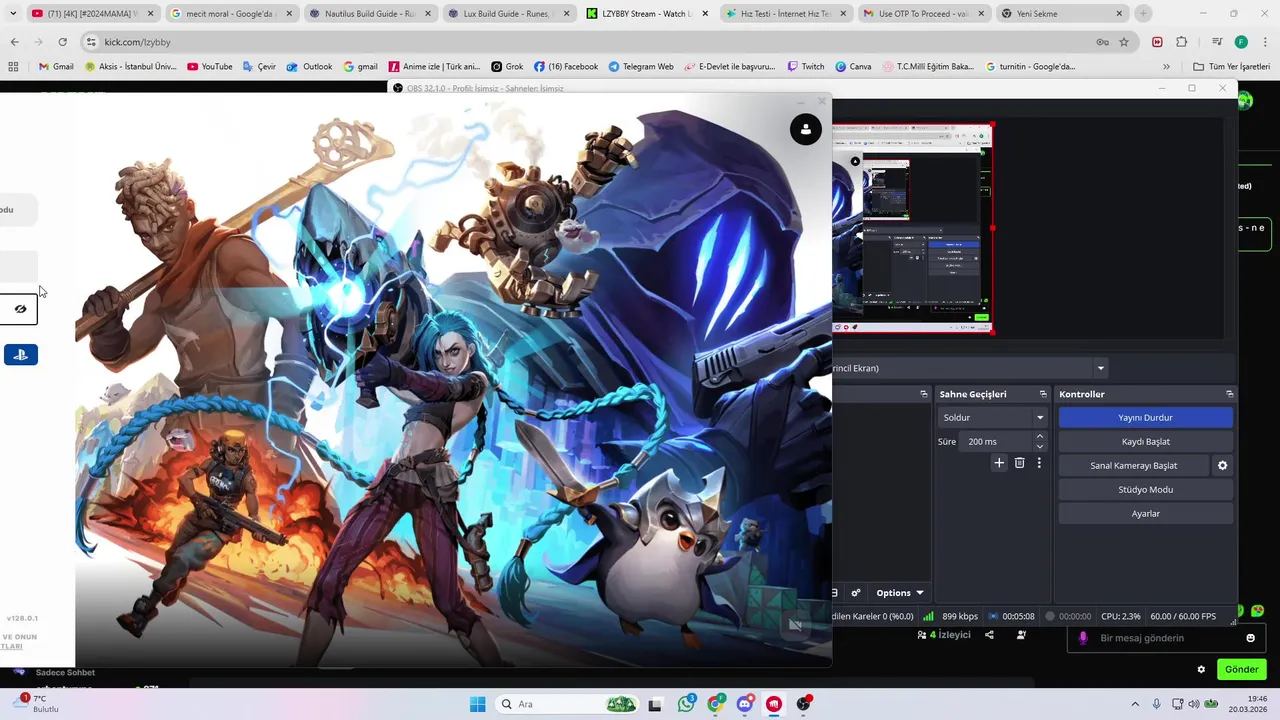The width and height of the screenshot is (1280, 720).
Task: Click the 4 İzleyici viewer count
Action: click(944, 635)
